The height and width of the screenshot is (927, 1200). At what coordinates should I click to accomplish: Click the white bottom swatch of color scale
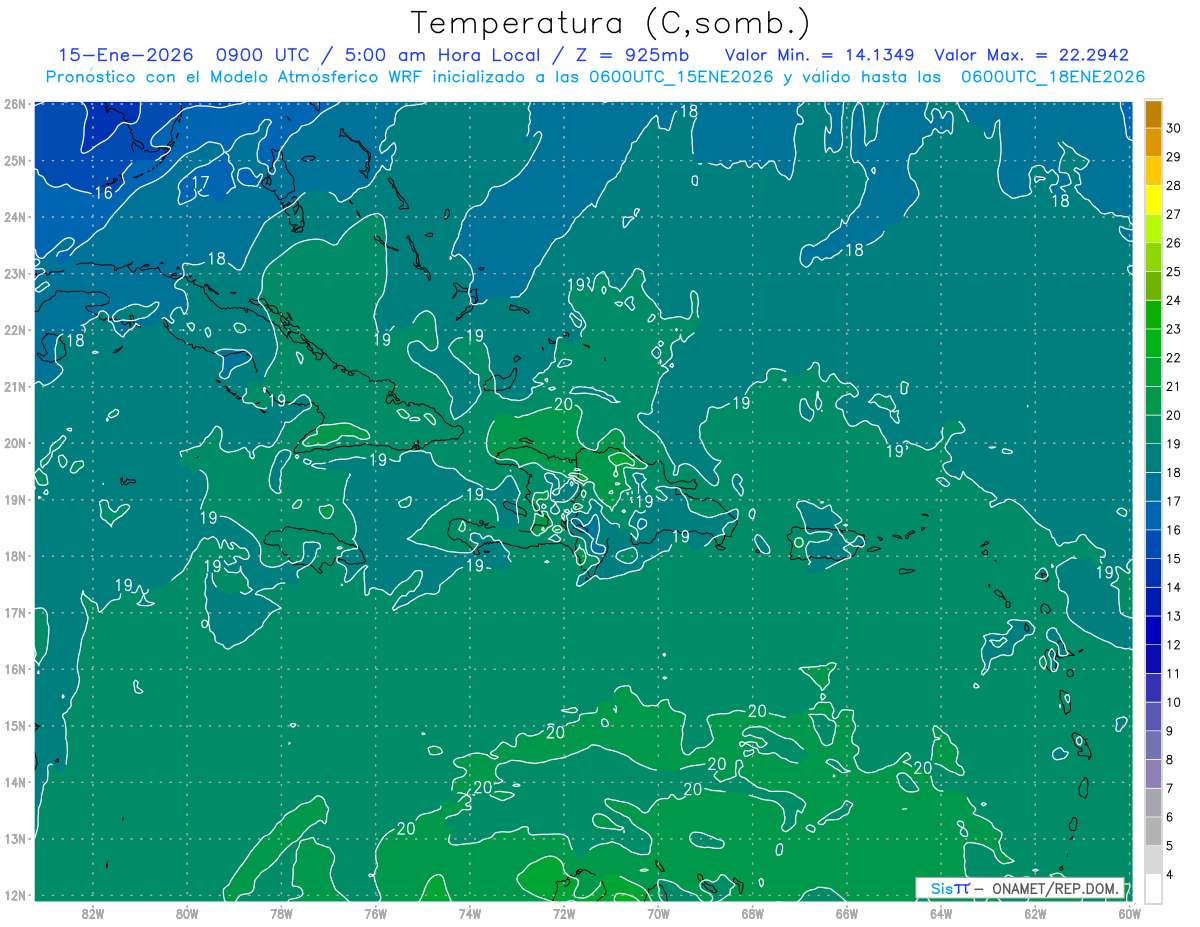1153,888
